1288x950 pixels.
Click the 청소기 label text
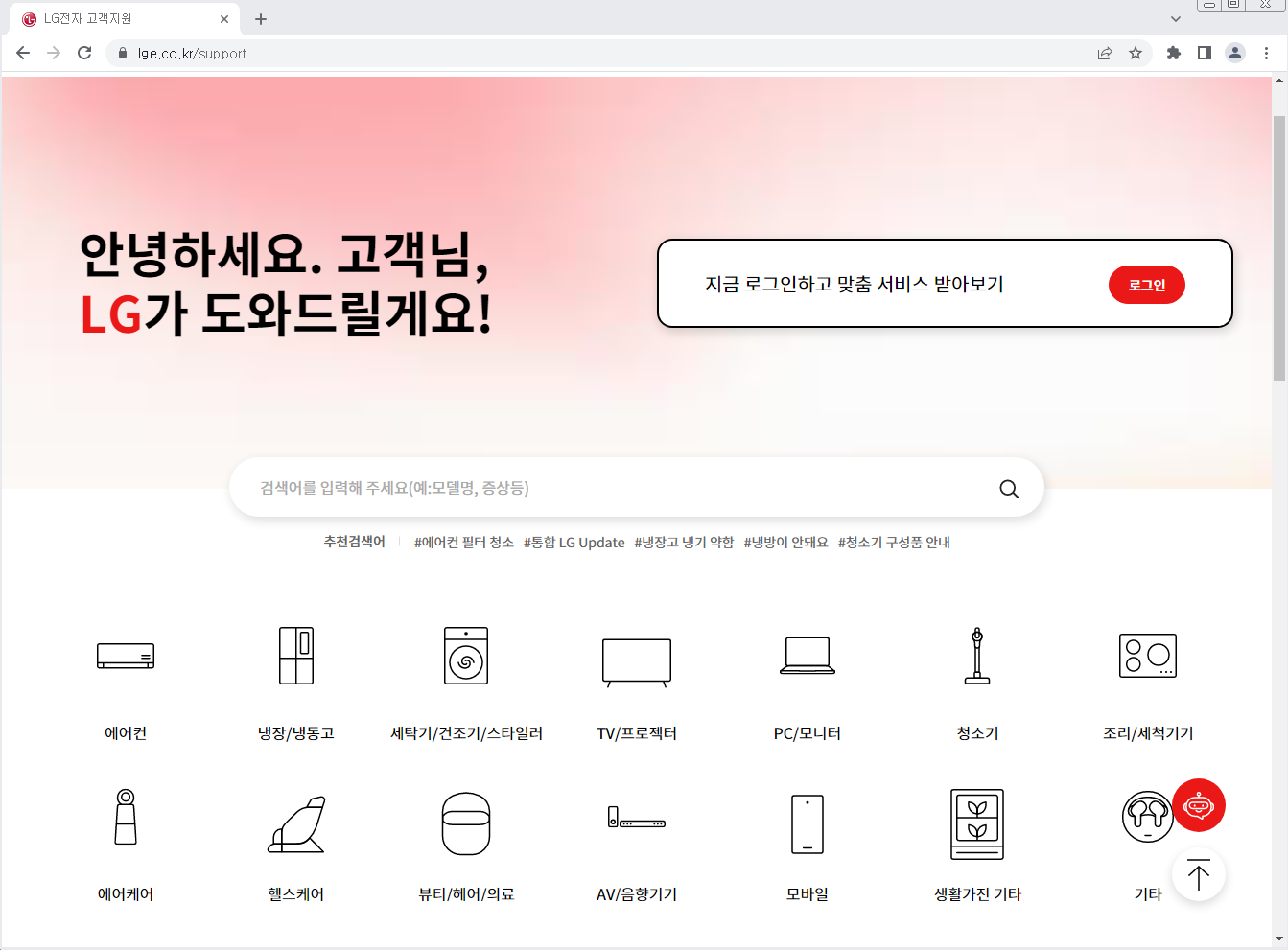[x=977, y=733]
